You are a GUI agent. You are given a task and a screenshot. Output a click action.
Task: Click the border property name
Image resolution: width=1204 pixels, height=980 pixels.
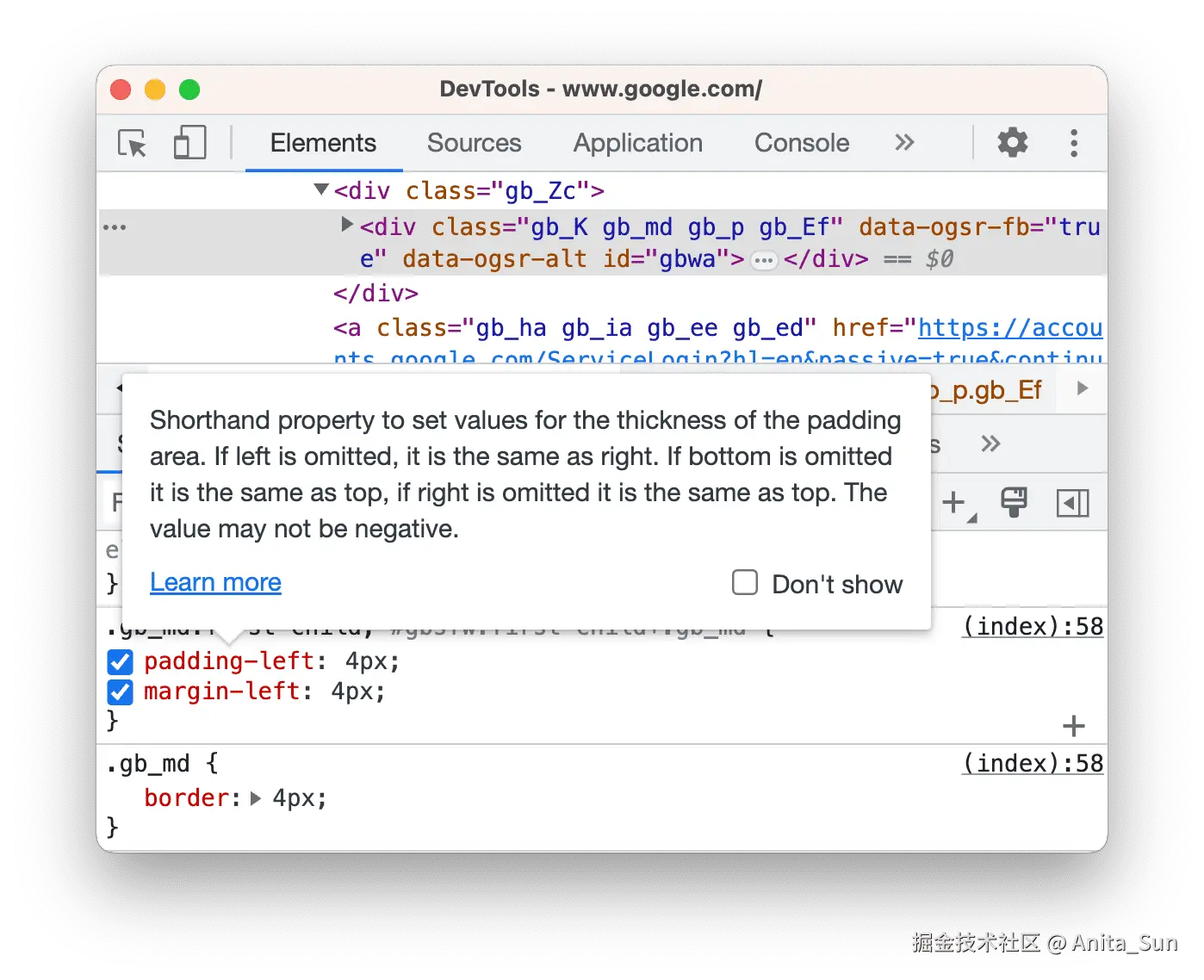(186, 798)
